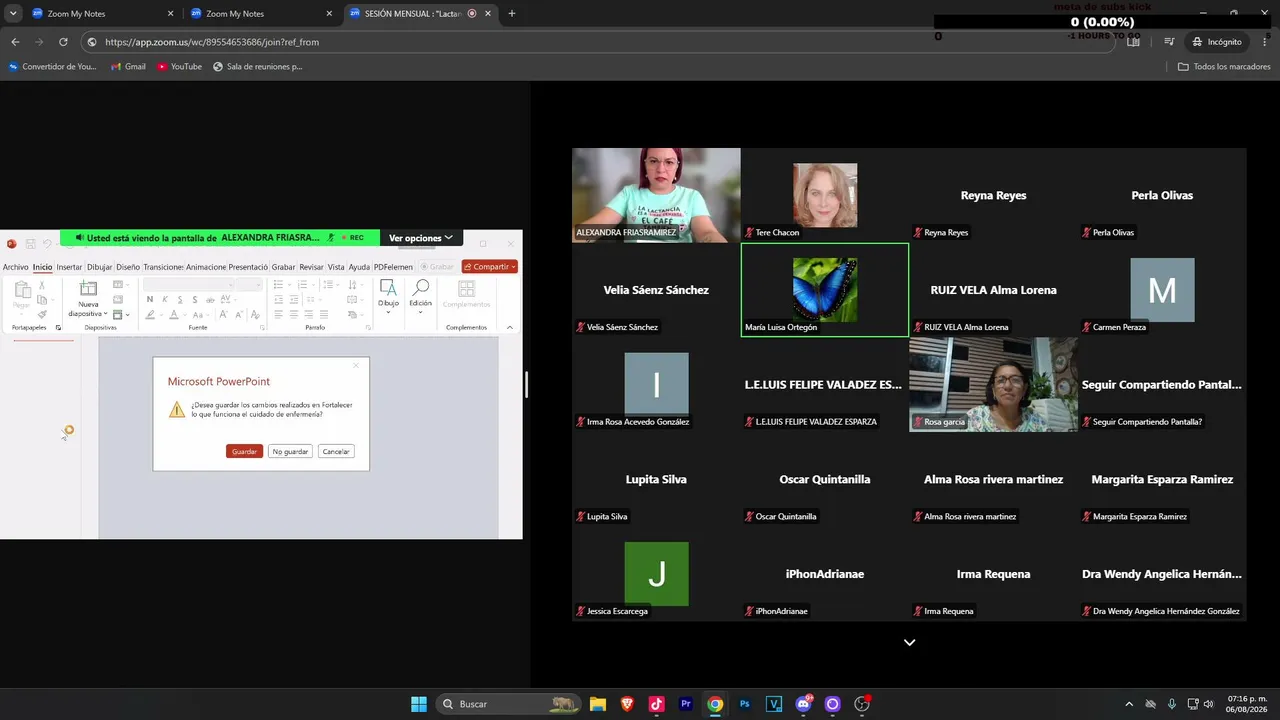Click the Cortar scissors icon

42,285
